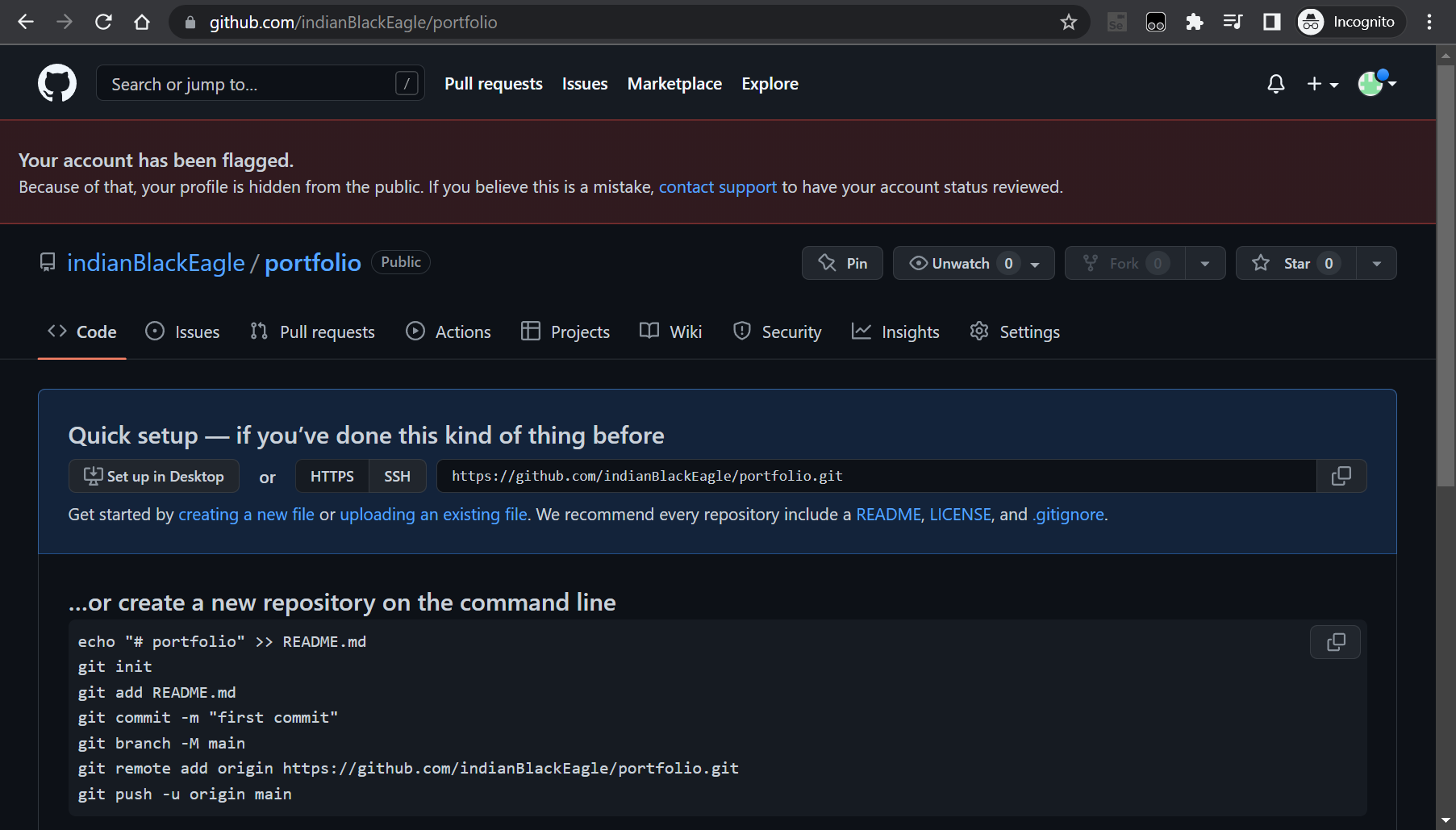Focus the Search or jump to field

(x=261, y=83)
